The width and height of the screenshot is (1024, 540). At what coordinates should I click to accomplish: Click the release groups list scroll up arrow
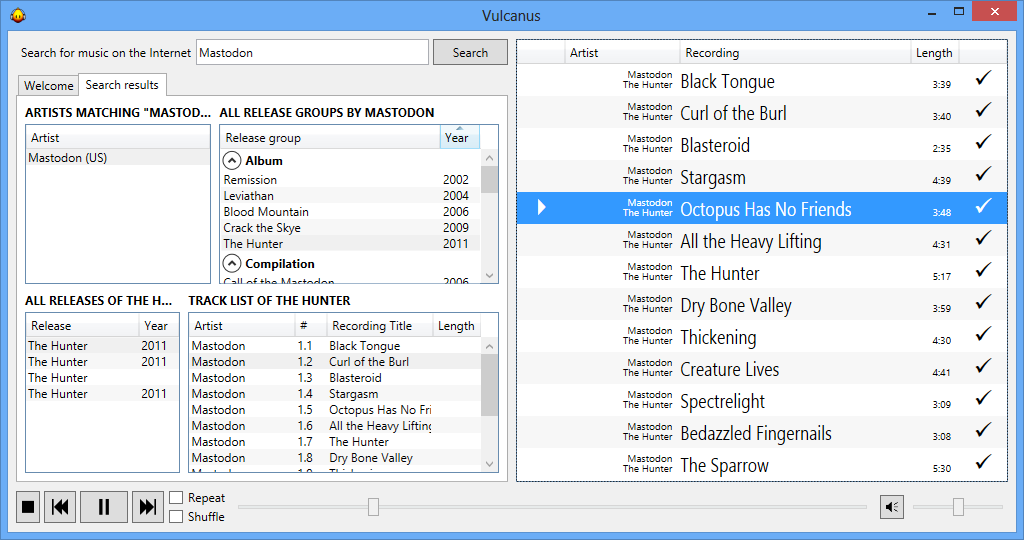[489, 158]
